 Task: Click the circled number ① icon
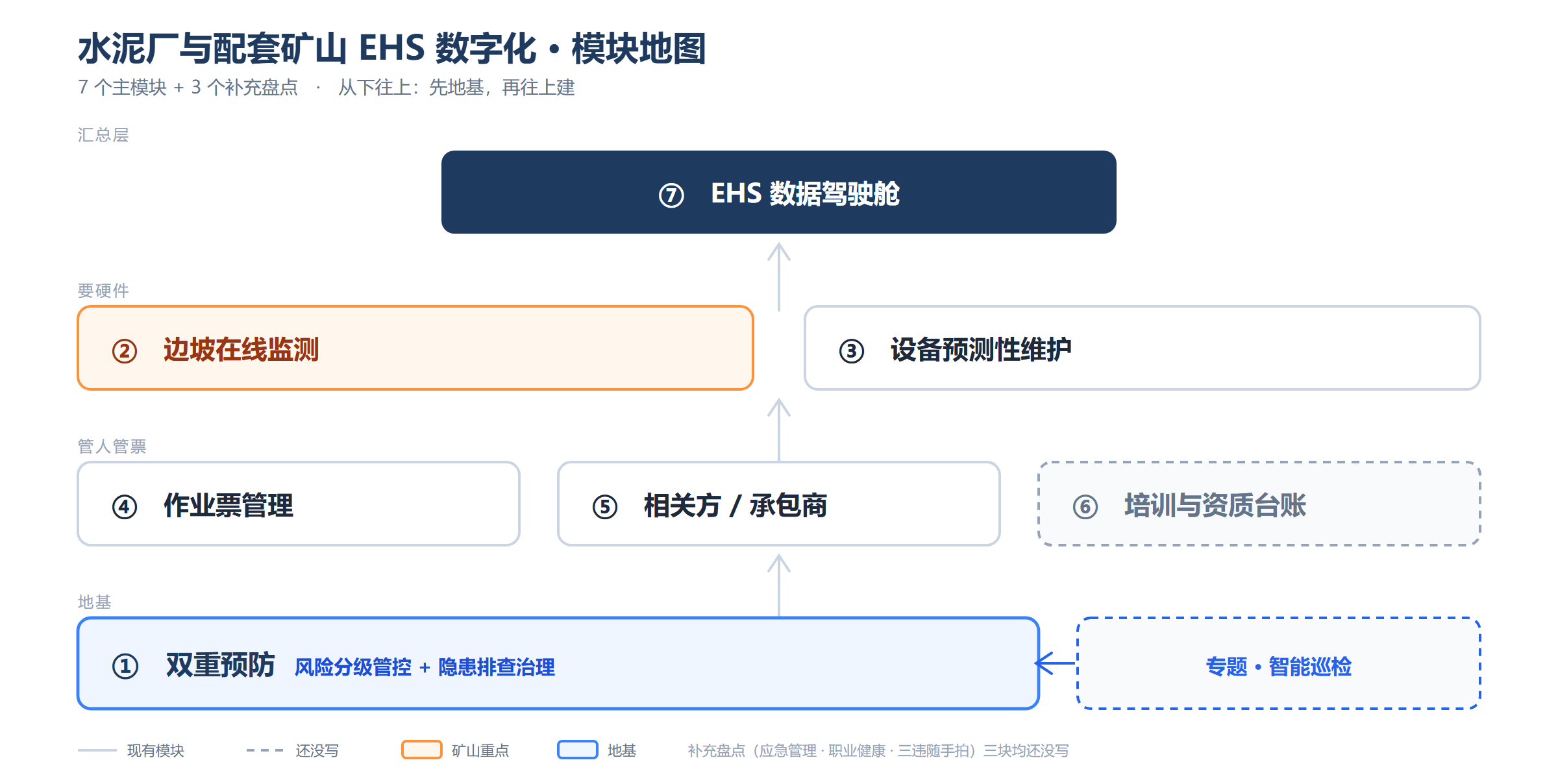coord(125,667)
